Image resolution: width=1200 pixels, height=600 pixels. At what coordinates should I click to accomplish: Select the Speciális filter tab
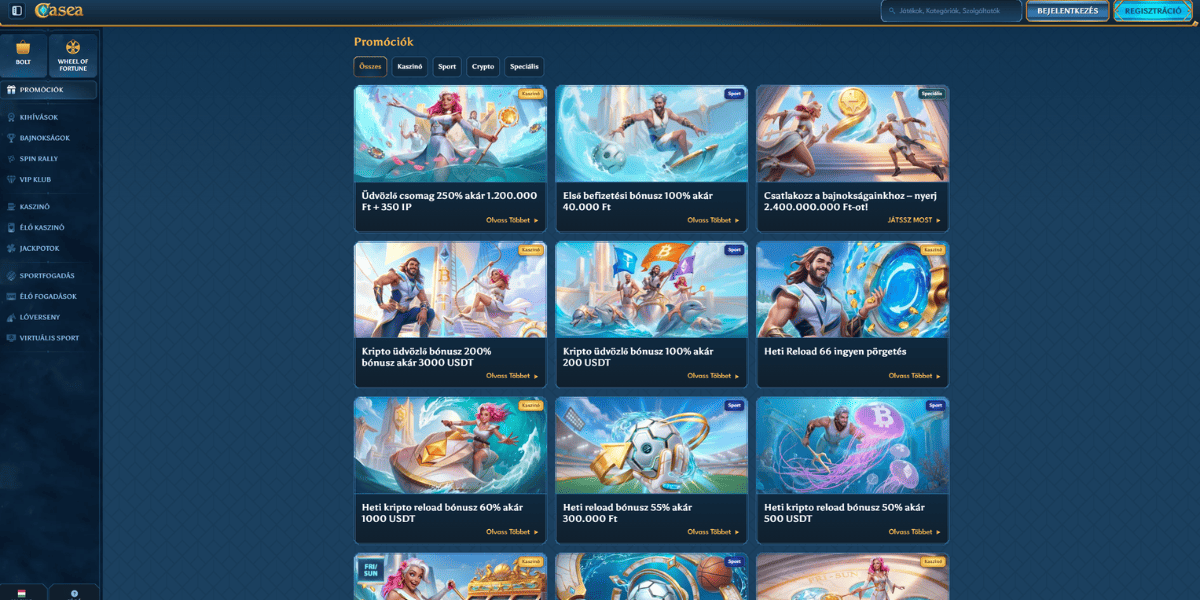click(524, 67)
